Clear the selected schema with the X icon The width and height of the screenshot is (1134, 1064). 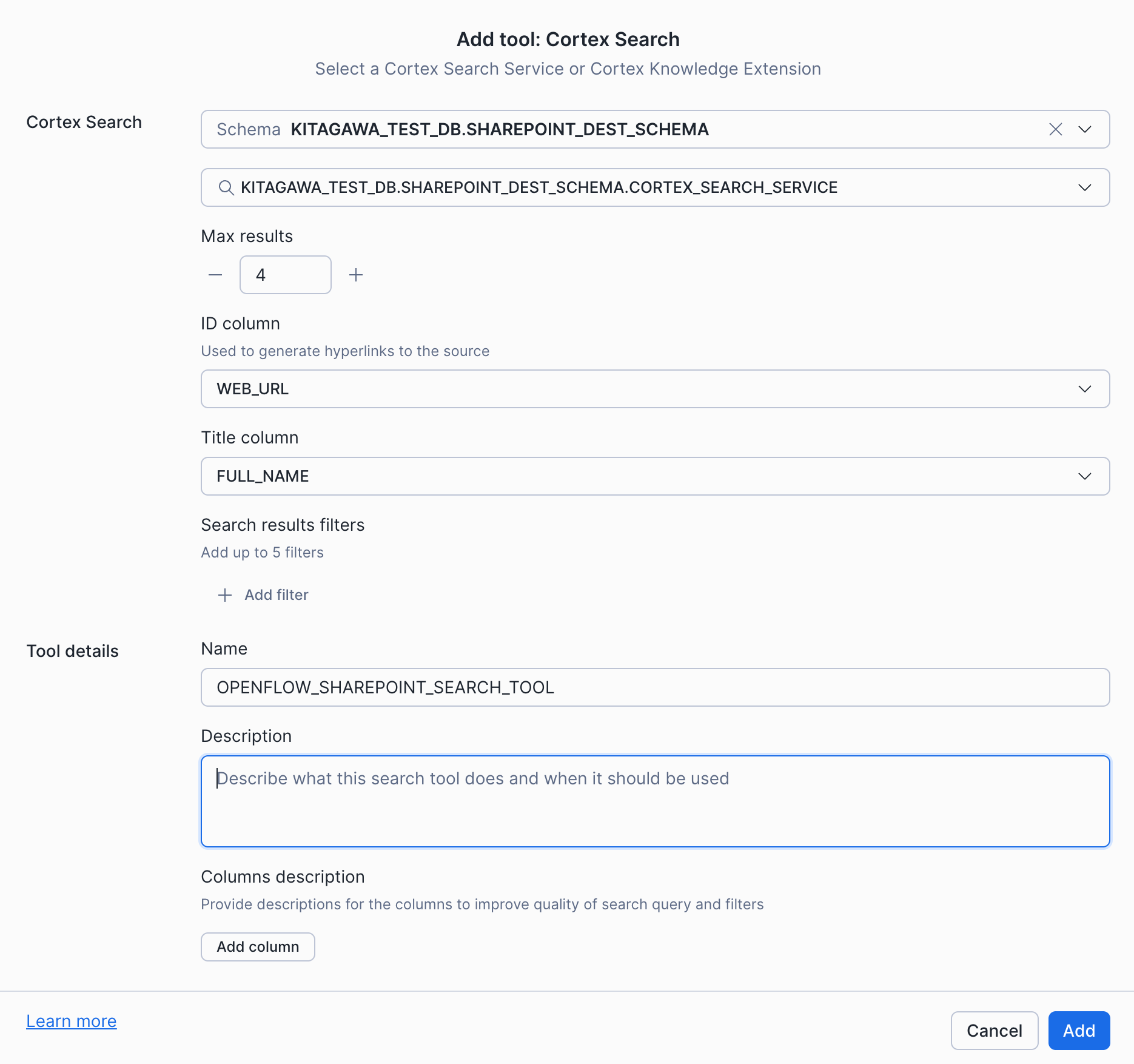pos(1056,129)
